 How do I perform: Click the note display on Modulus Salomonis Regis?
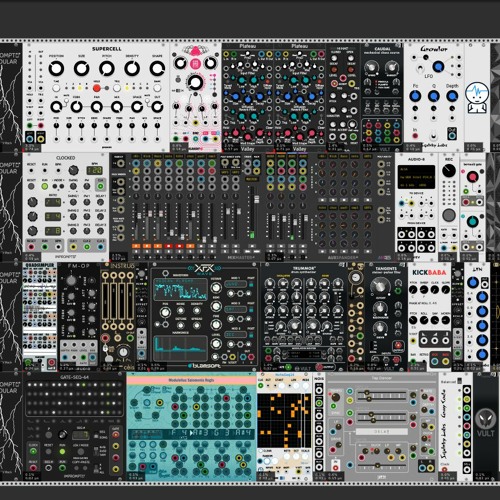point(192,433)
